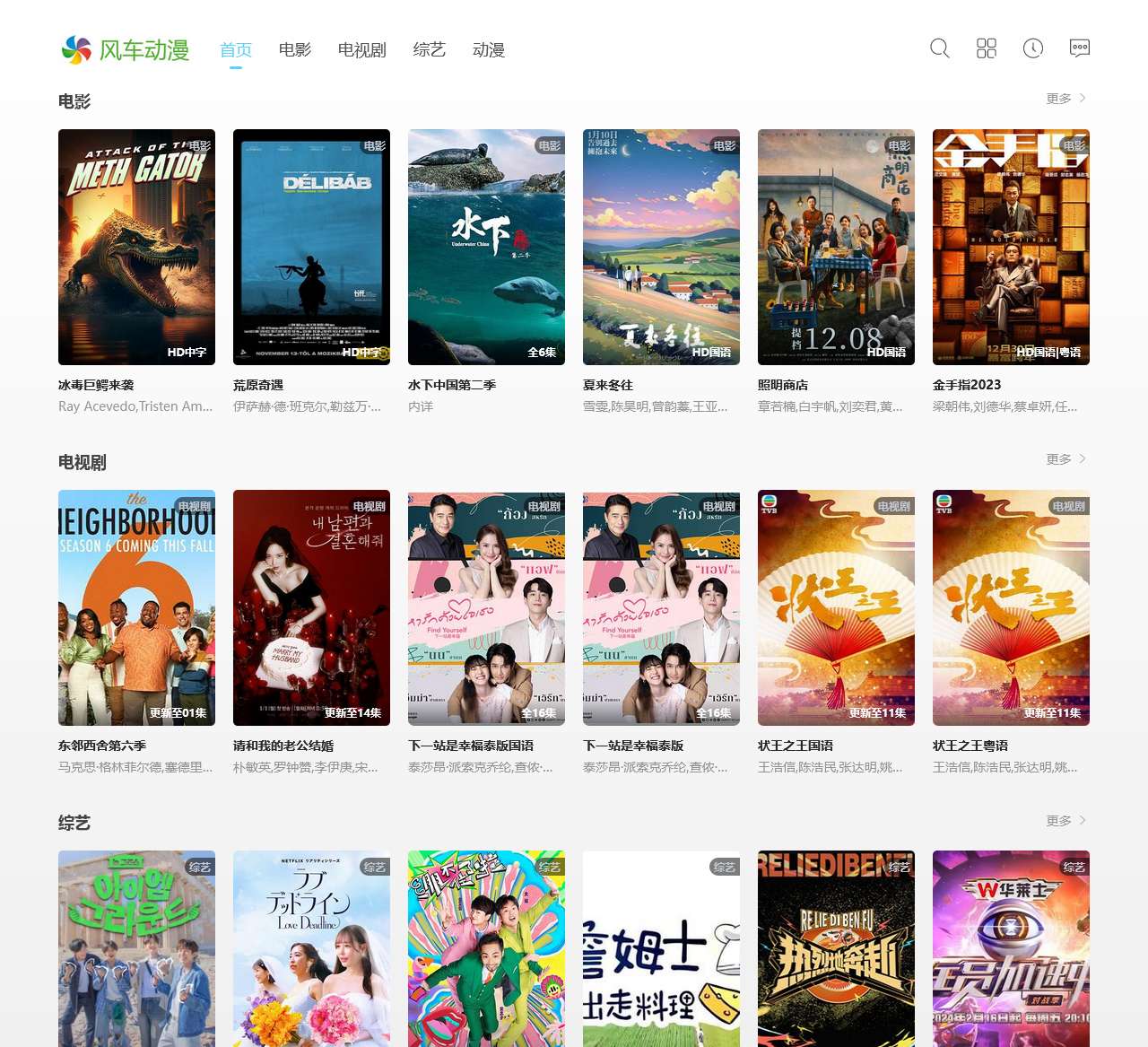
Task: Click the 雪雯,陈昊明 cast text
Action: (x=655, y=406)
